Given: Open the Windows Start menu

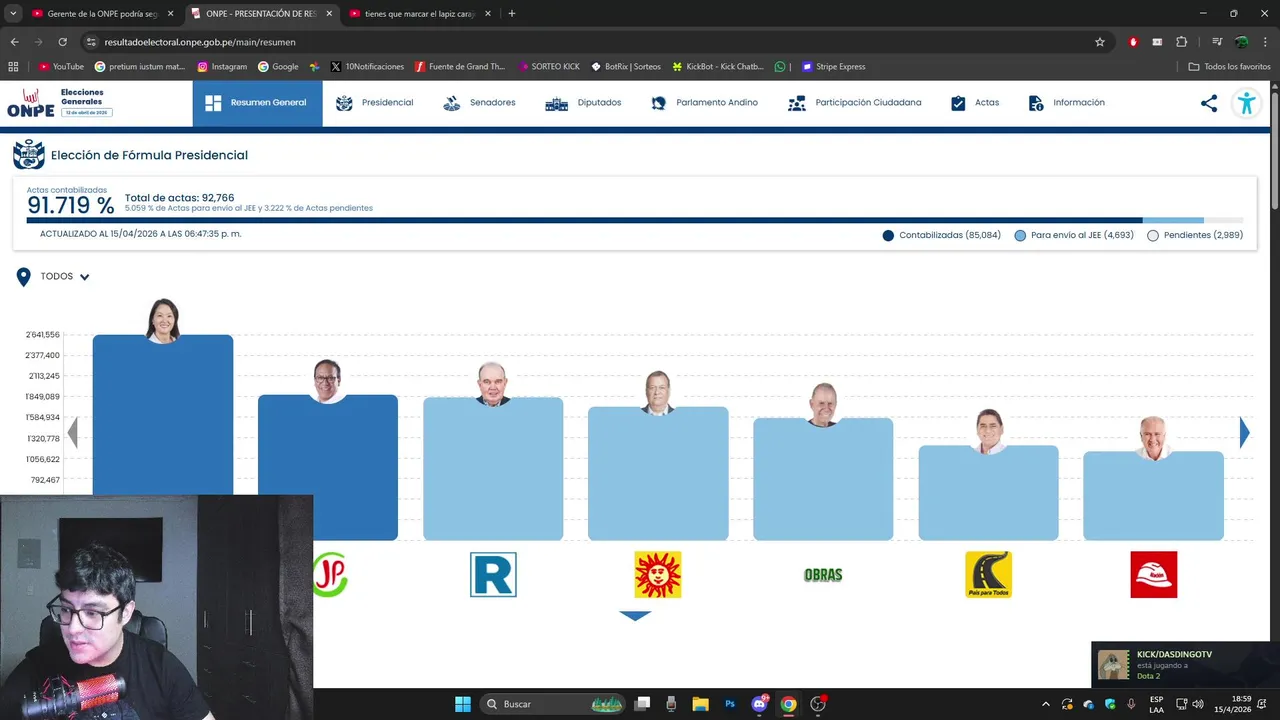Looking at the screenshot, I should point(463,704).
